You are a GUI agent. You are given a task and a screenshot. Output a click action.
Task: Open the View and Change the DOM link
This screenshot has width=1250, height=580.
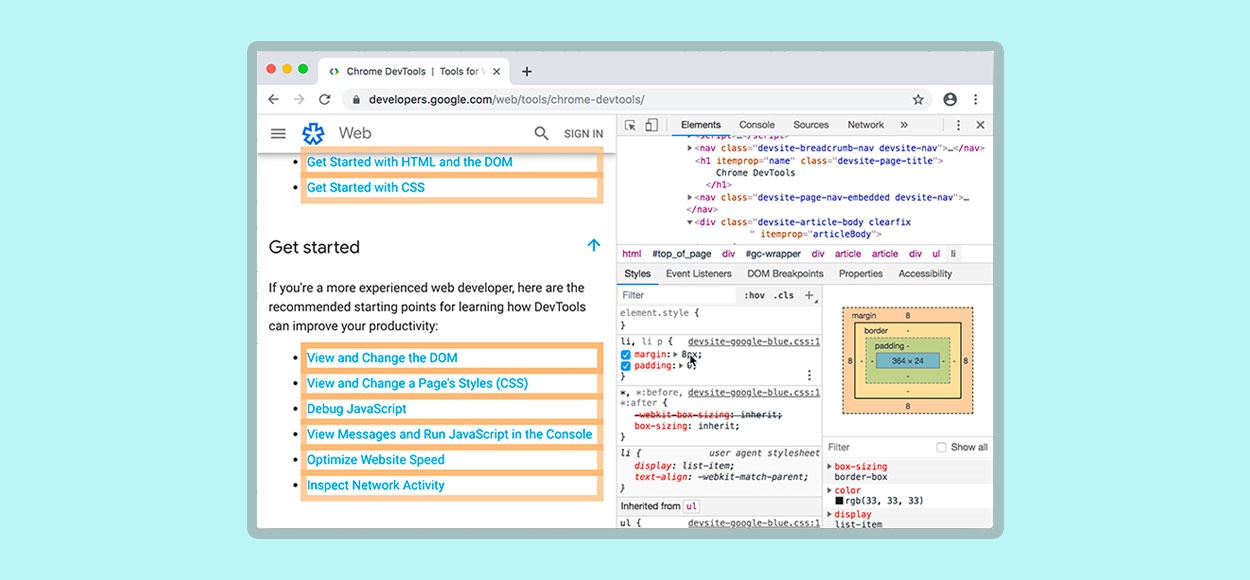point(382,358)
